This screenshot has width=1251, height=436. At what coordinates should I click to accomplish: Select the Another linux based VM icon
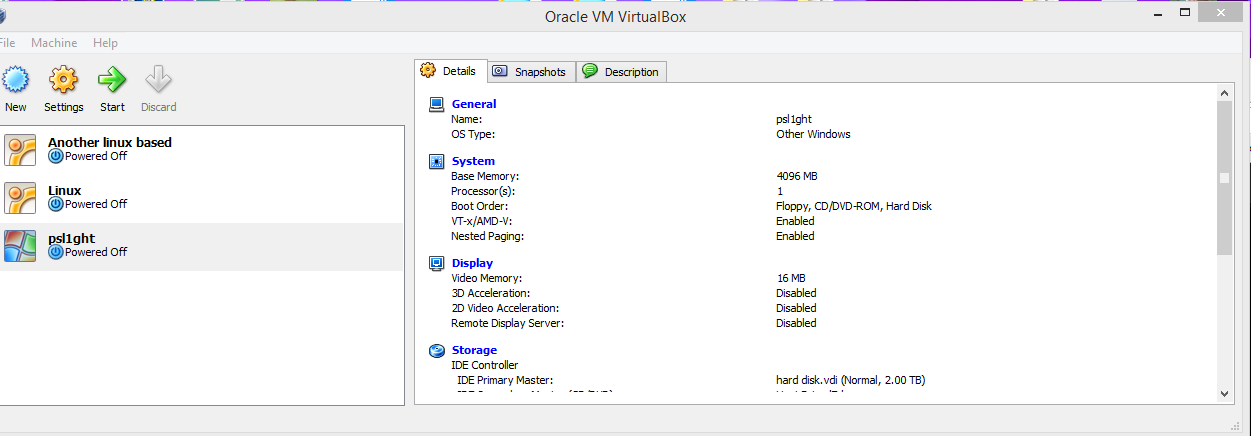coord(20,150)
